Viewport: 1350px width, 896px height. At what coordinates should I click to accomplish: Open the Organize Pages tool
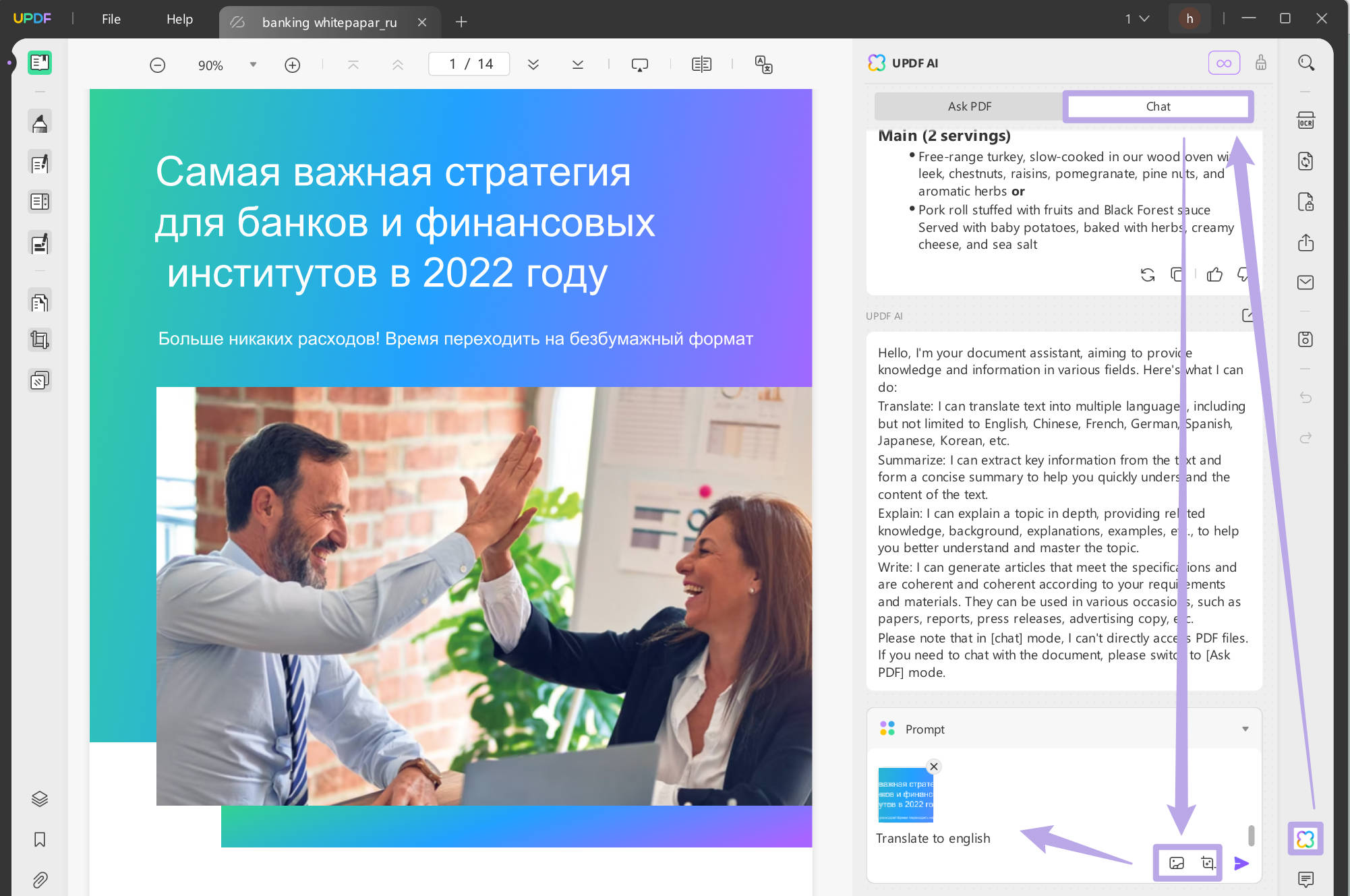40,202
